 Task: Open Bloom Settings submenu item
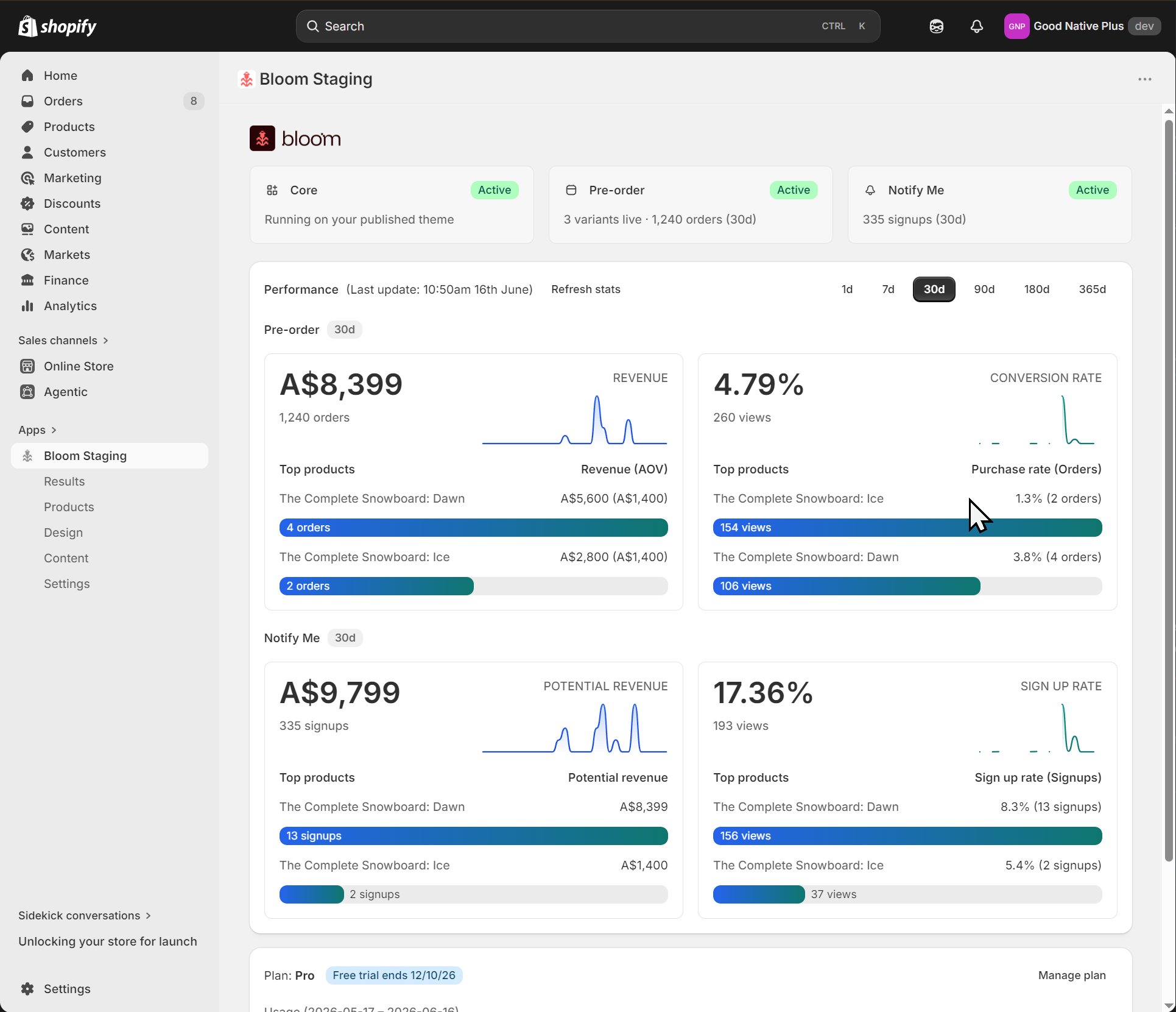click(x=67, y=584)
